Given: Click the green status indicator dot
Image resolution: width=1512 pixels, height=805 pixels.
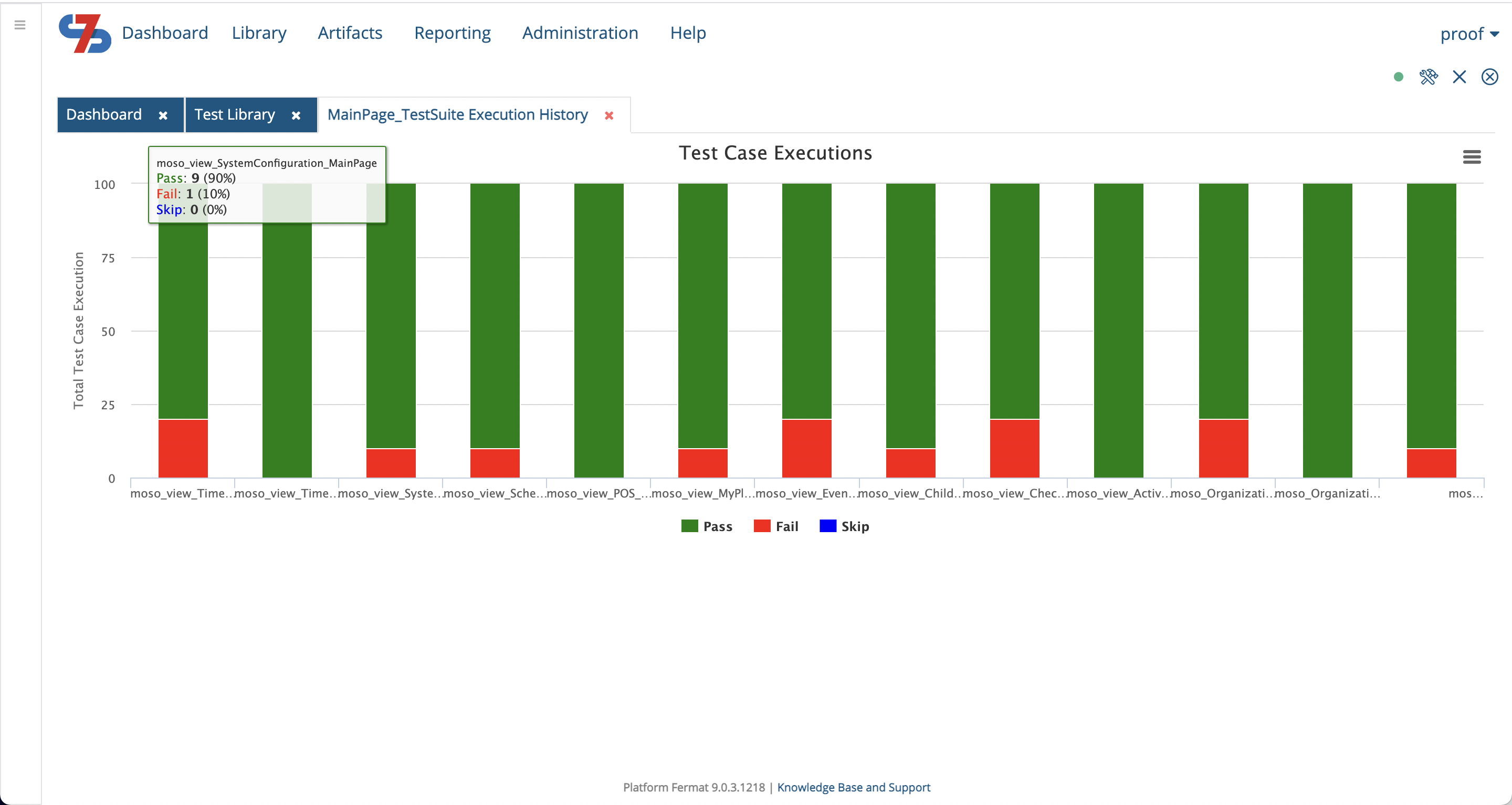Looking at the screenshot, I should click(1399, 77).
